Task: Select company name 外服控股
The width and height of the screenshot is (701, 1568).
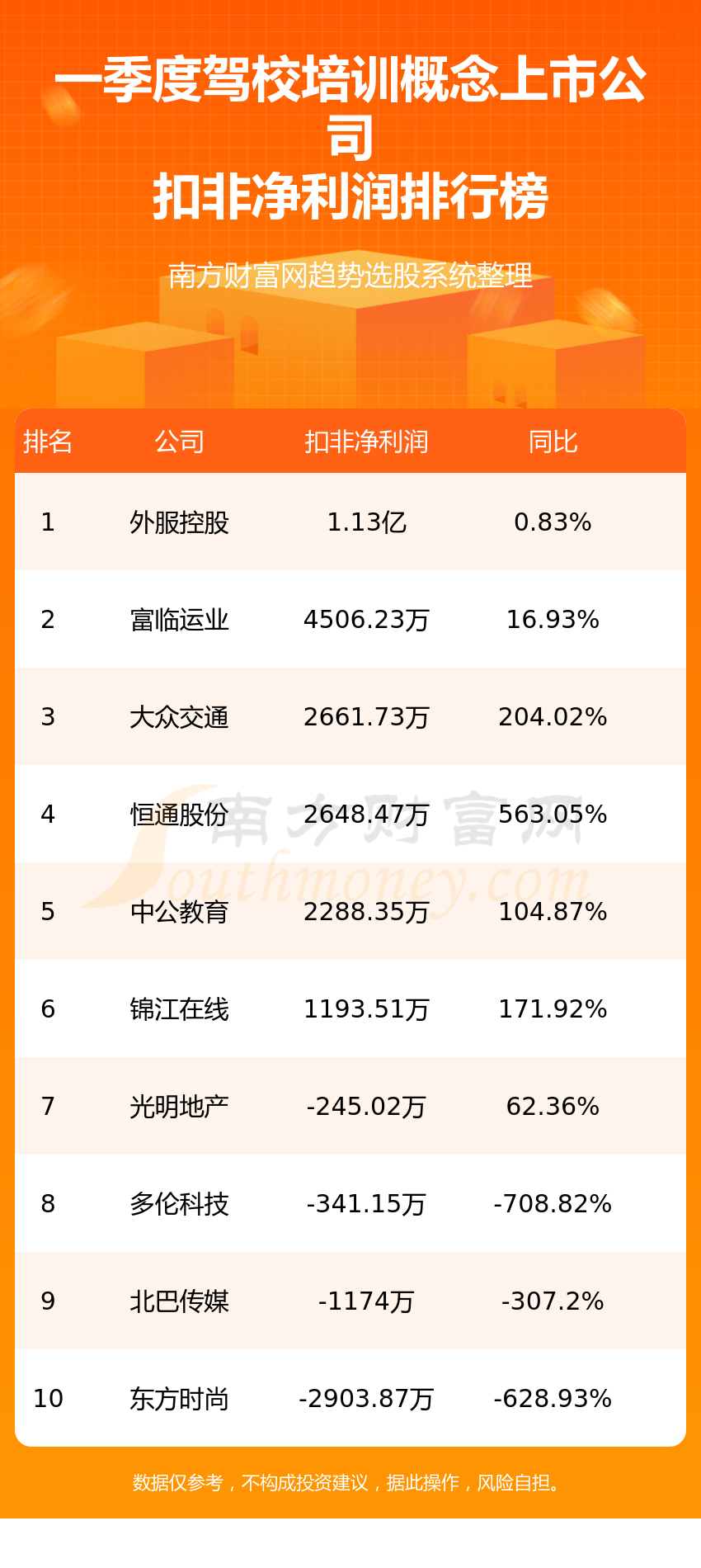Action: pyautogui.click(x=180, y=522)
